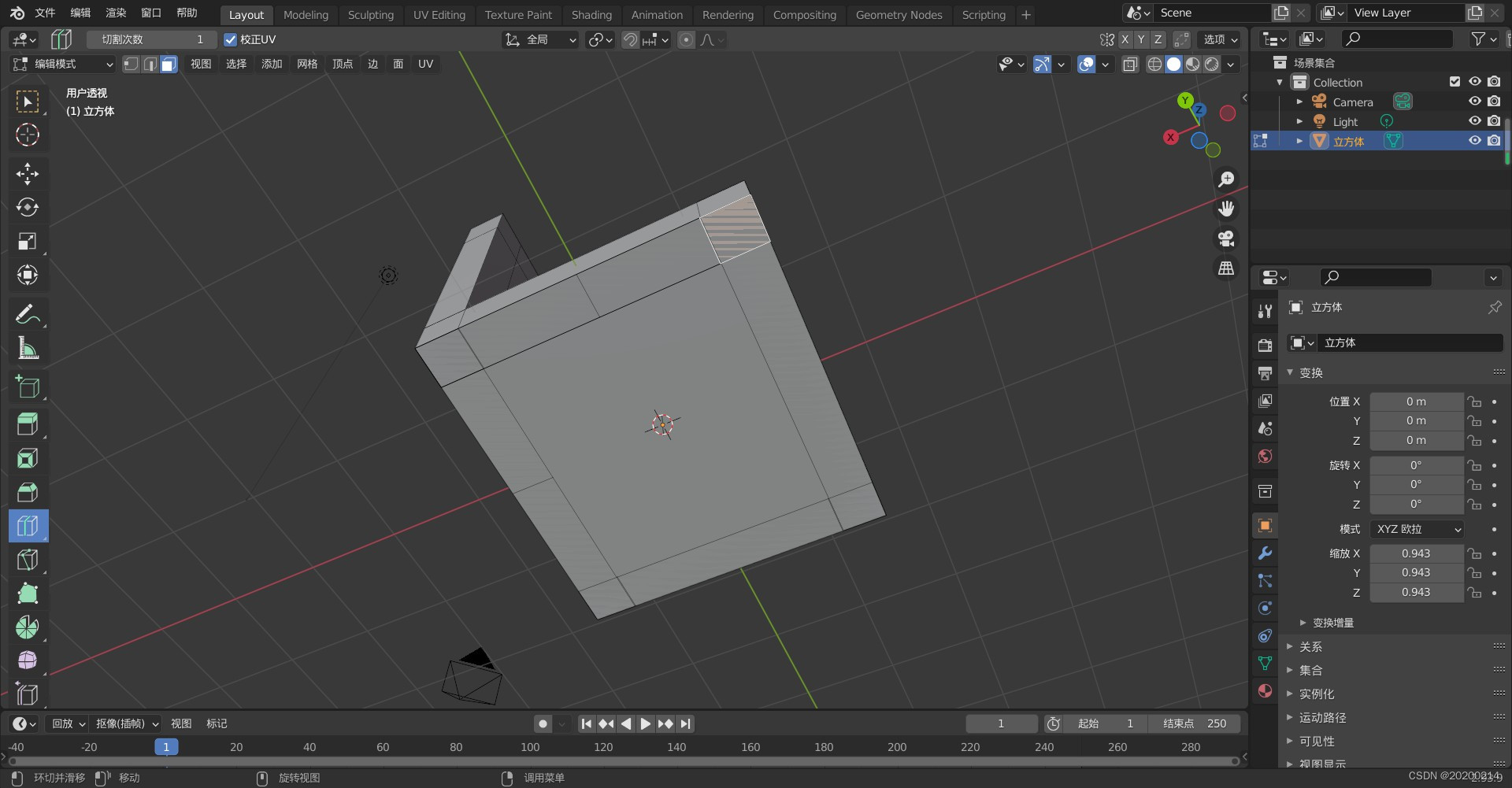Select the Measure tool
This screenshot has height=788, width=1512.
coord(28,348)
